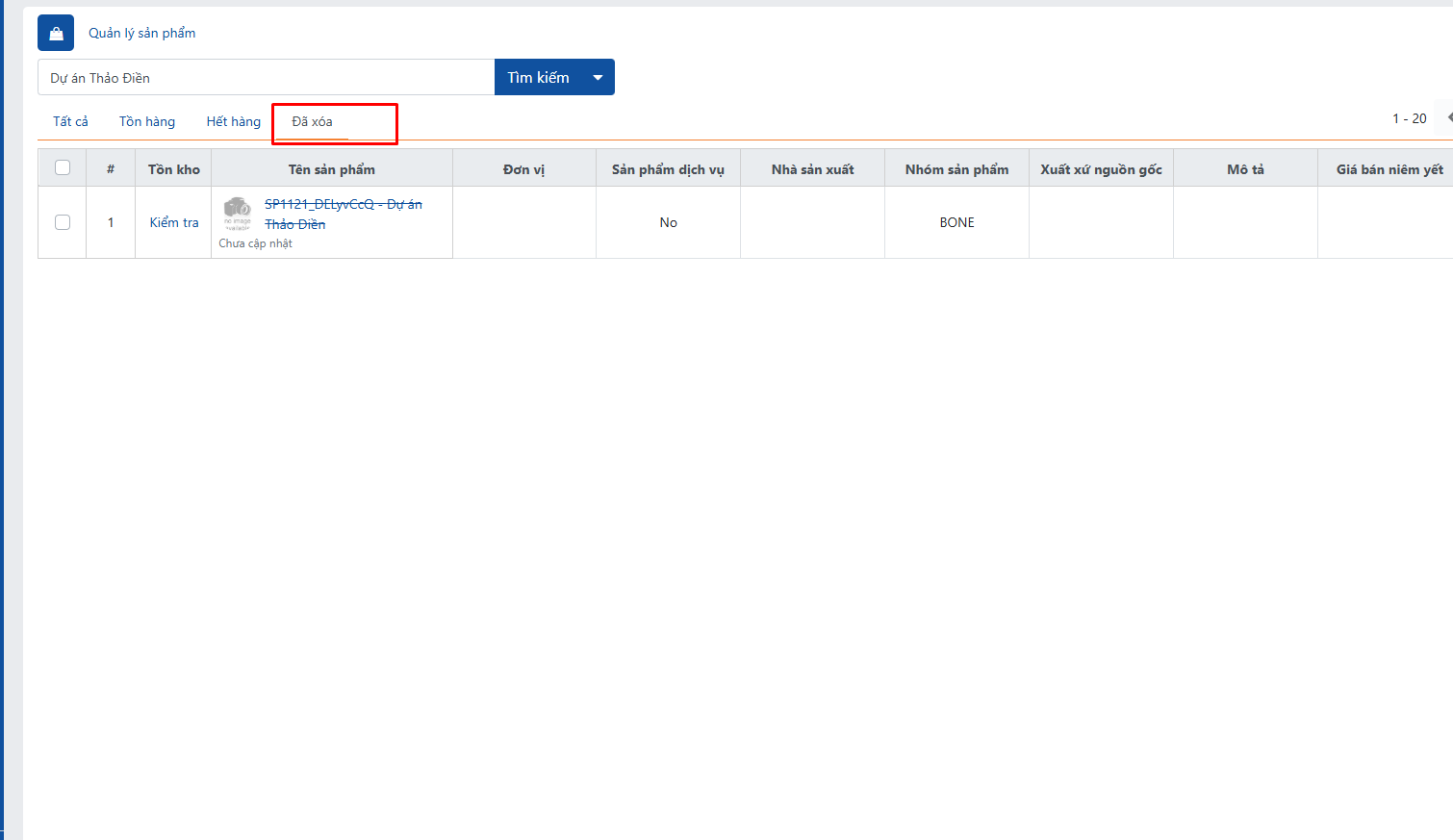Click the Giá bán niêm yết column header

pyautogui.click(x=1389, y=169)
